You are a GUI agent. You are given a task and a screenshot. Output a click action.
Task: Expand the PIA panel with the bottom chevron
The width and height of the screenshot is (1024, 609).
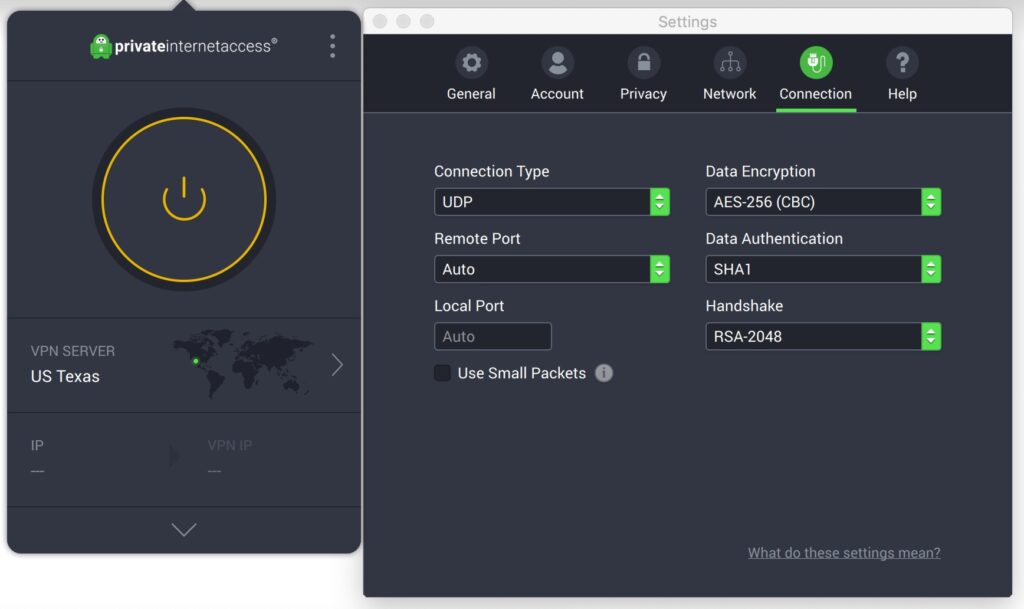[x=184, y=530]
